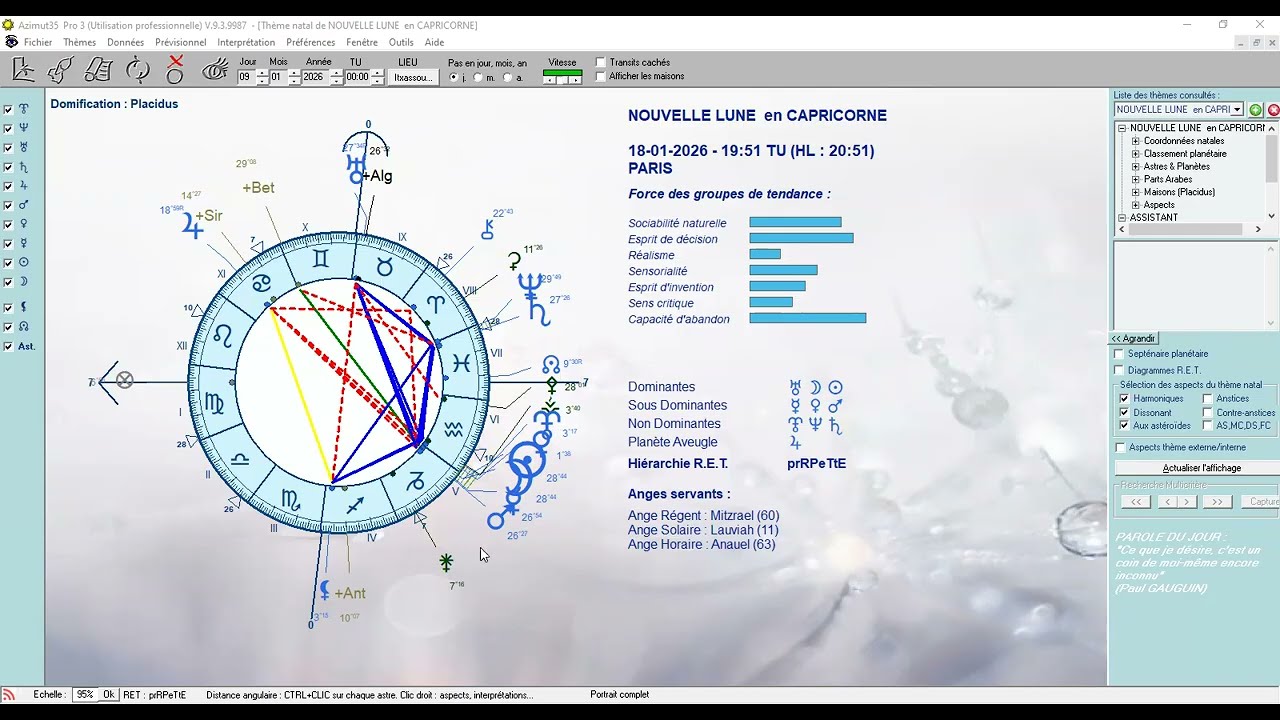Click Actualiser l'affichage button
Viewport: 1280px width, 720px height.
coord(1201,468)
